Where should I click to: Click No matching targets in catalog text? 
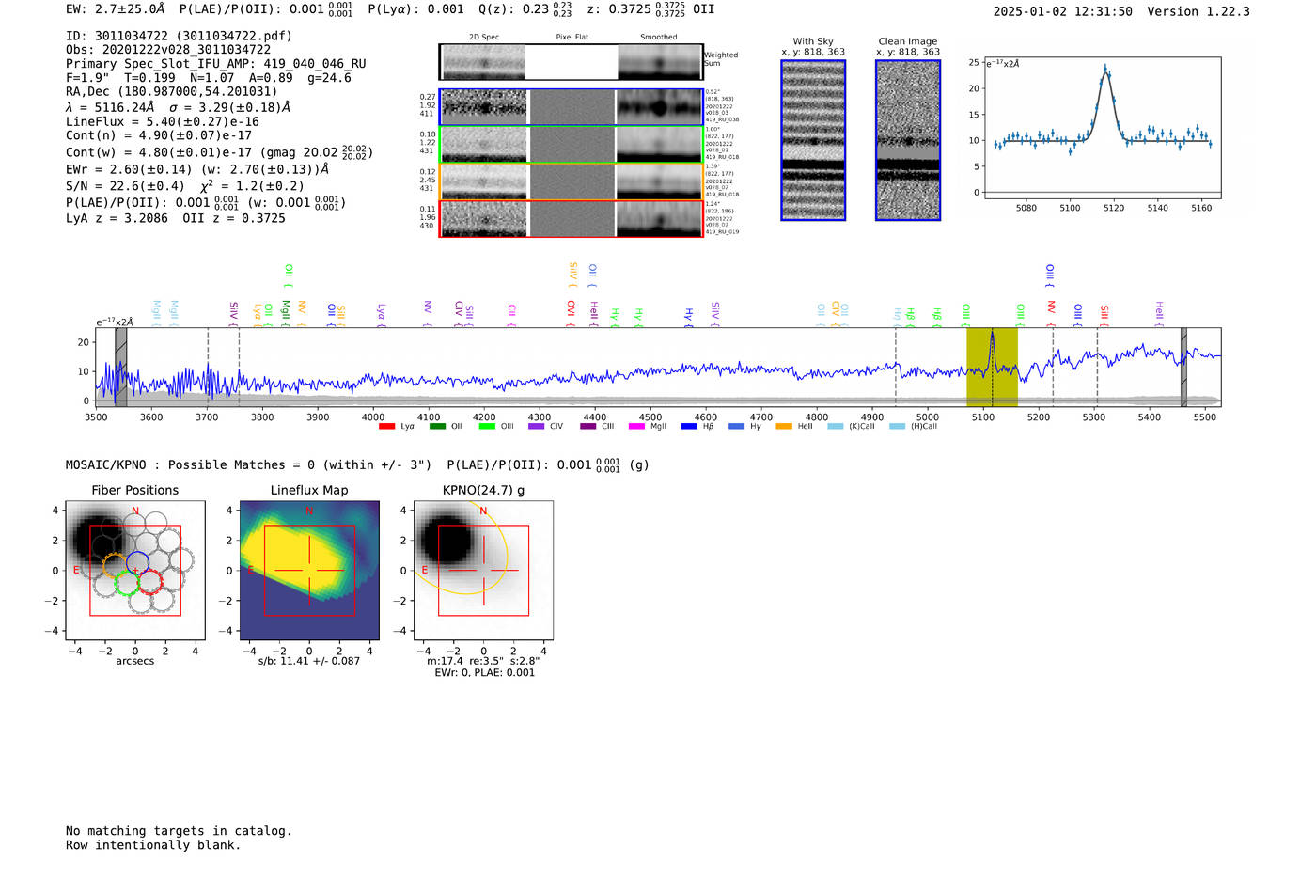click(x=179, y=831)
